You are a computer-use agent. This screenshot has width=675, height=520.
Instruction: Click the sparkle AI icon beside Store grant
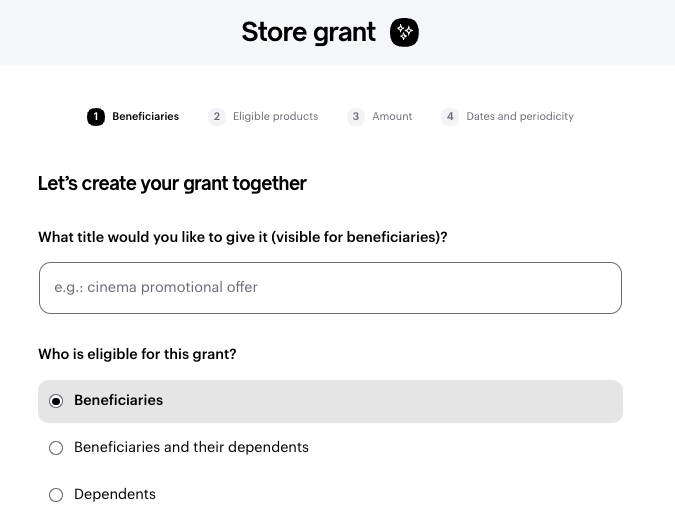pyautogui.click(x=405, y=33)
